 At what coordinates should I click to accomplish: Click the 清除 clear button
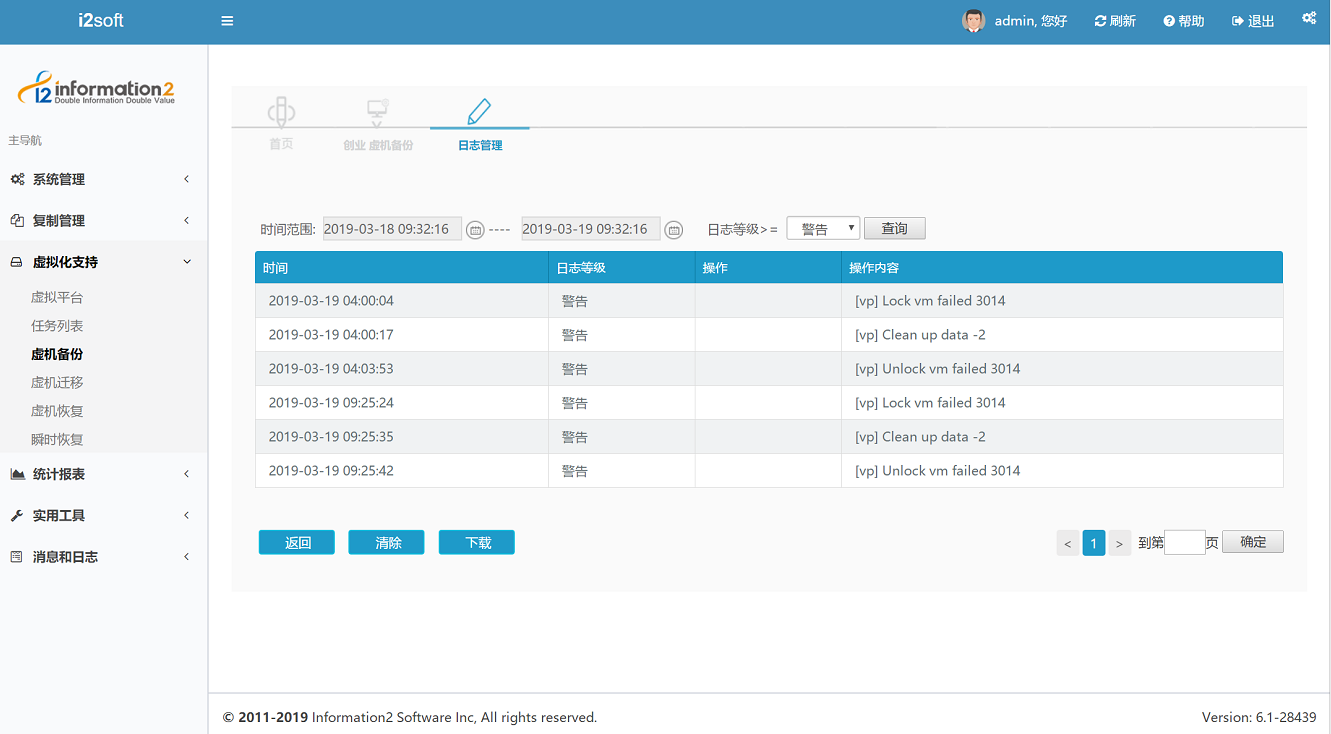(387, 543)
